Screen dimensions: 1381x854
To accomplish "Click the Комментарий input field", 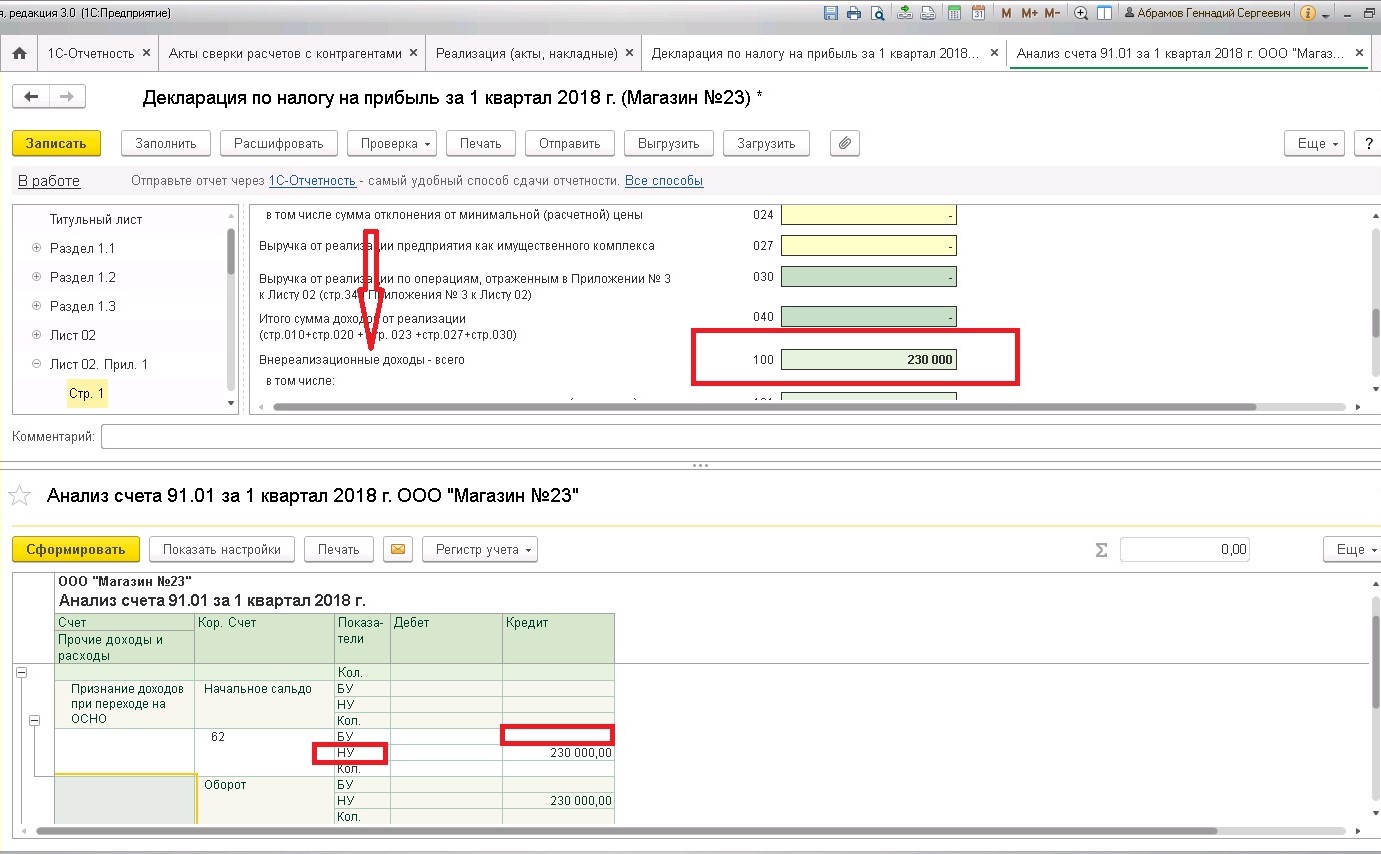I will 740,437.
